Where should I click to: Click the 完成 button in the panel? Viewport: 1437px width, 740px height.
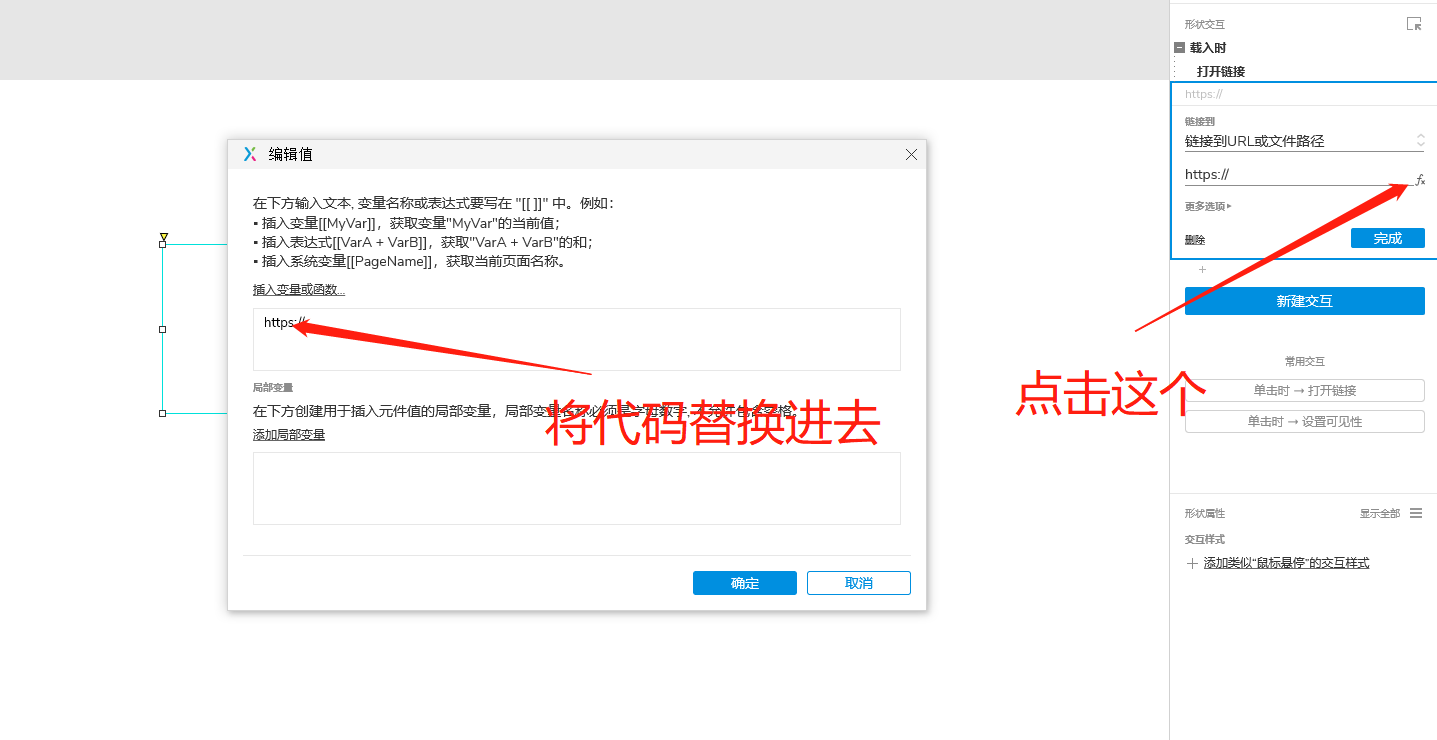[1388, 238]
